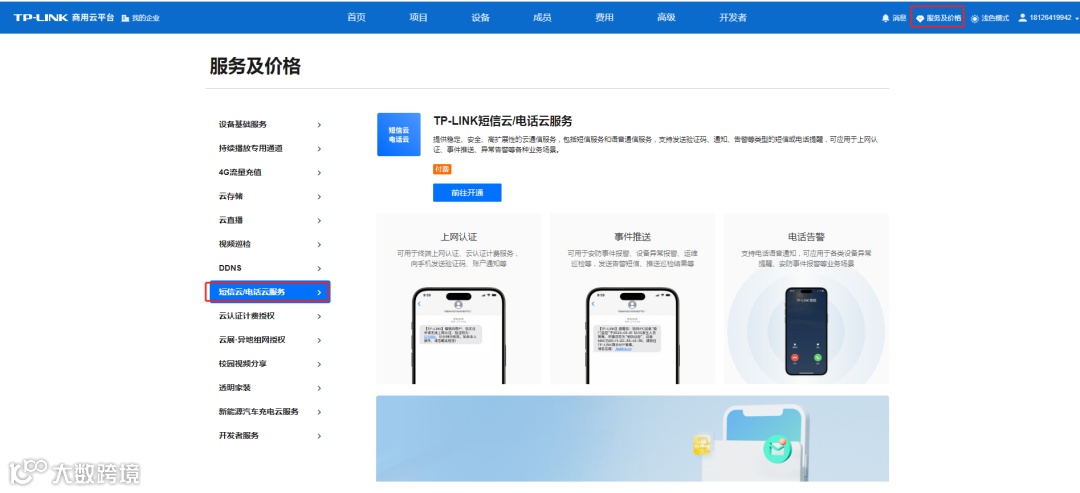Click the TP-LINK 商用云平台 logo
The image size is (1080, 493).
click(63, 18)
